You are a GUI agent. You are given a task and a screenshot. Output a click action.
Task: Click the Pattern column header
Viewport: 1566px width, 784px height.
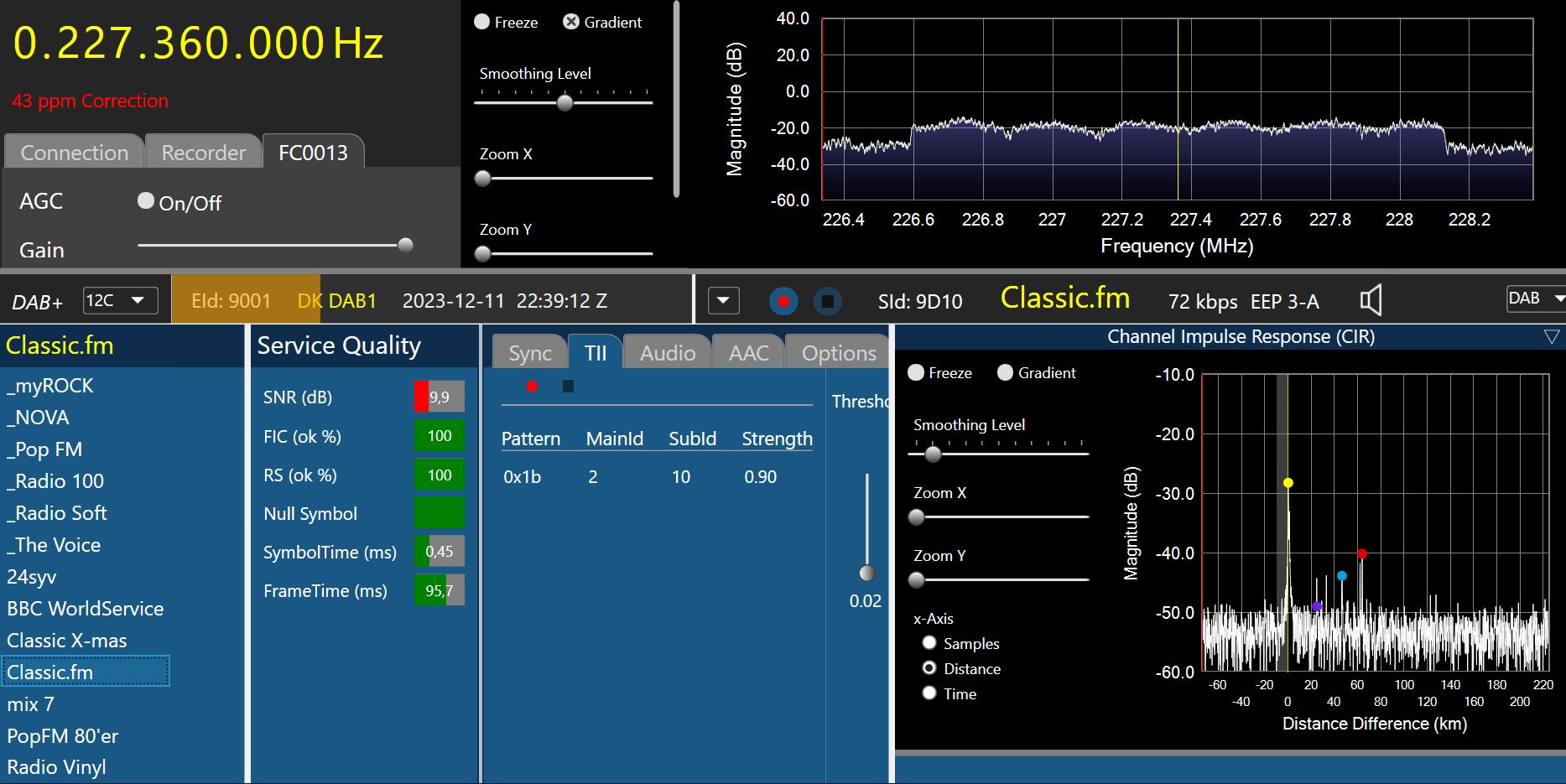click(x=531, y=439)
